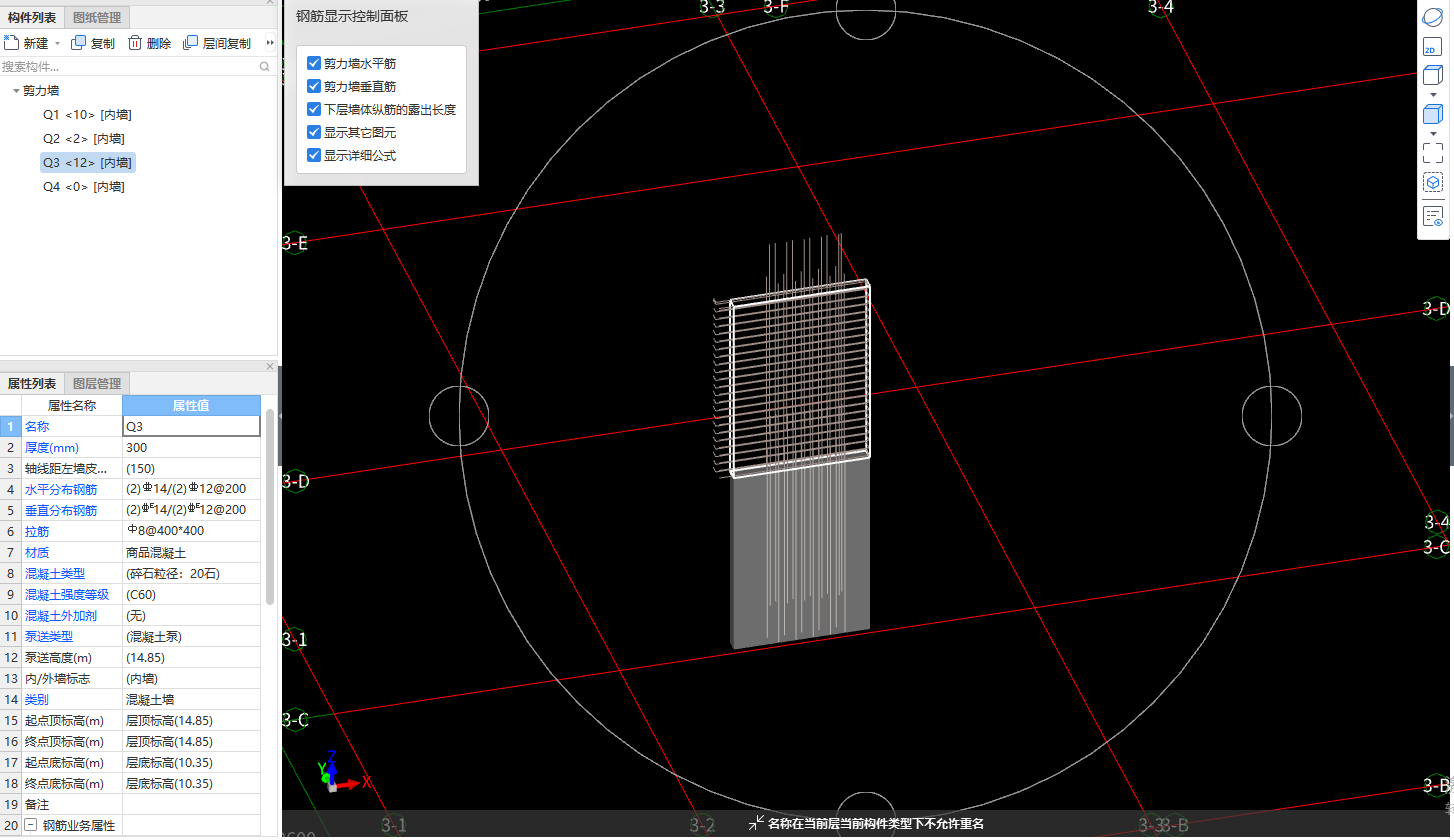Click the 内/外墙标志 value (内墙)
This screenshot has width=1454, height=840.
[x=191, y=678]
